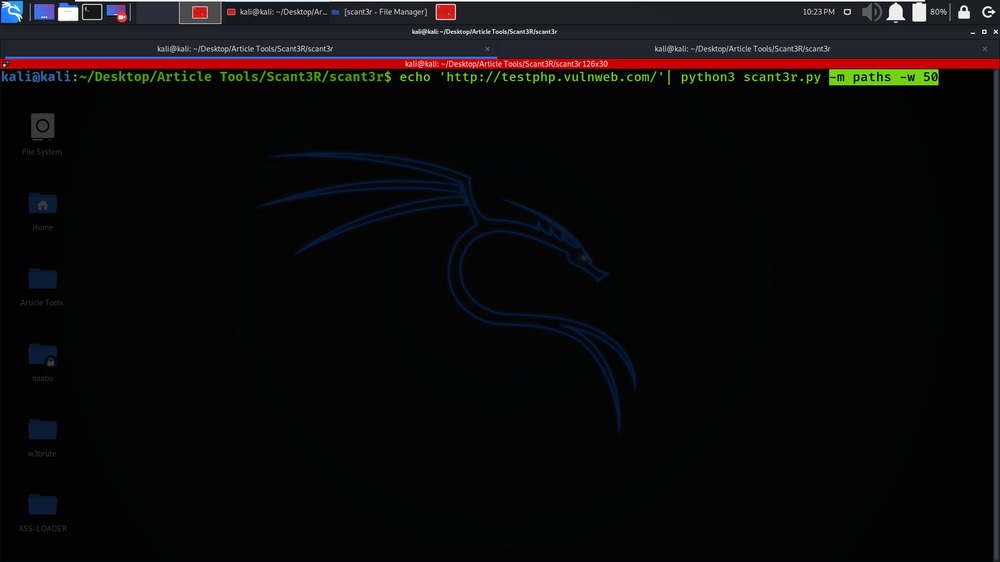Viewport: 1000px width, 562px height.
Task: Open the notifications bell icon
Action: click(895, 12)
